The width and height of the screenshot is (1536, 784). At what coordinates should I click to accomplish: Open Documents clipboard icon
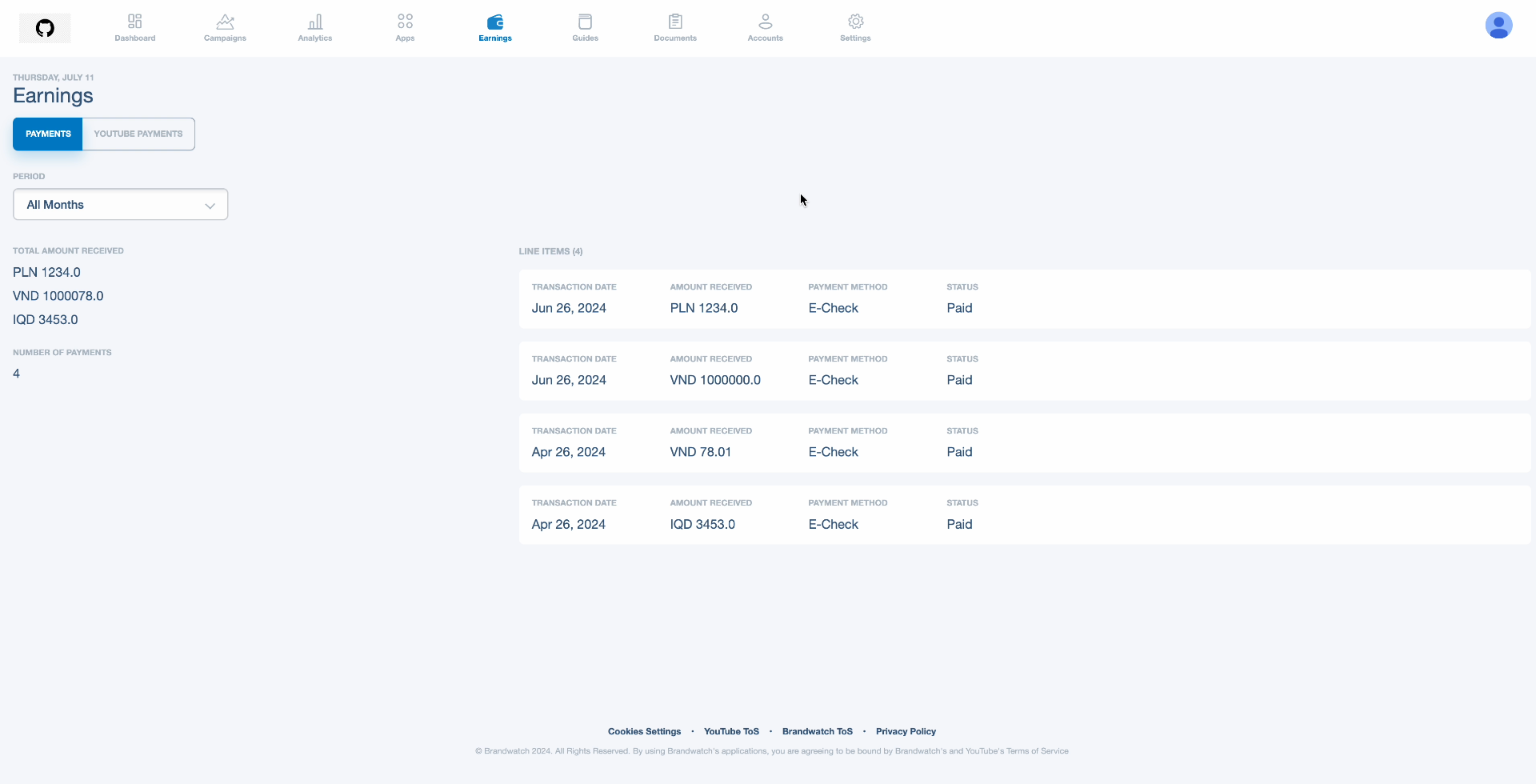(675, 22)
